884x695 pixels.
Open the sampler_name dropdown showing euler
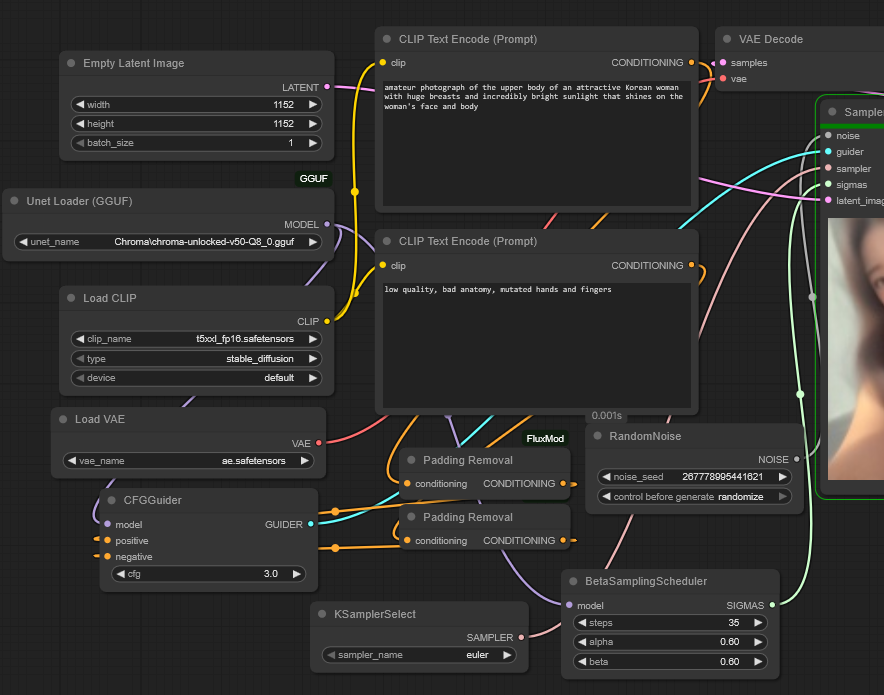(x=419, y=654)
